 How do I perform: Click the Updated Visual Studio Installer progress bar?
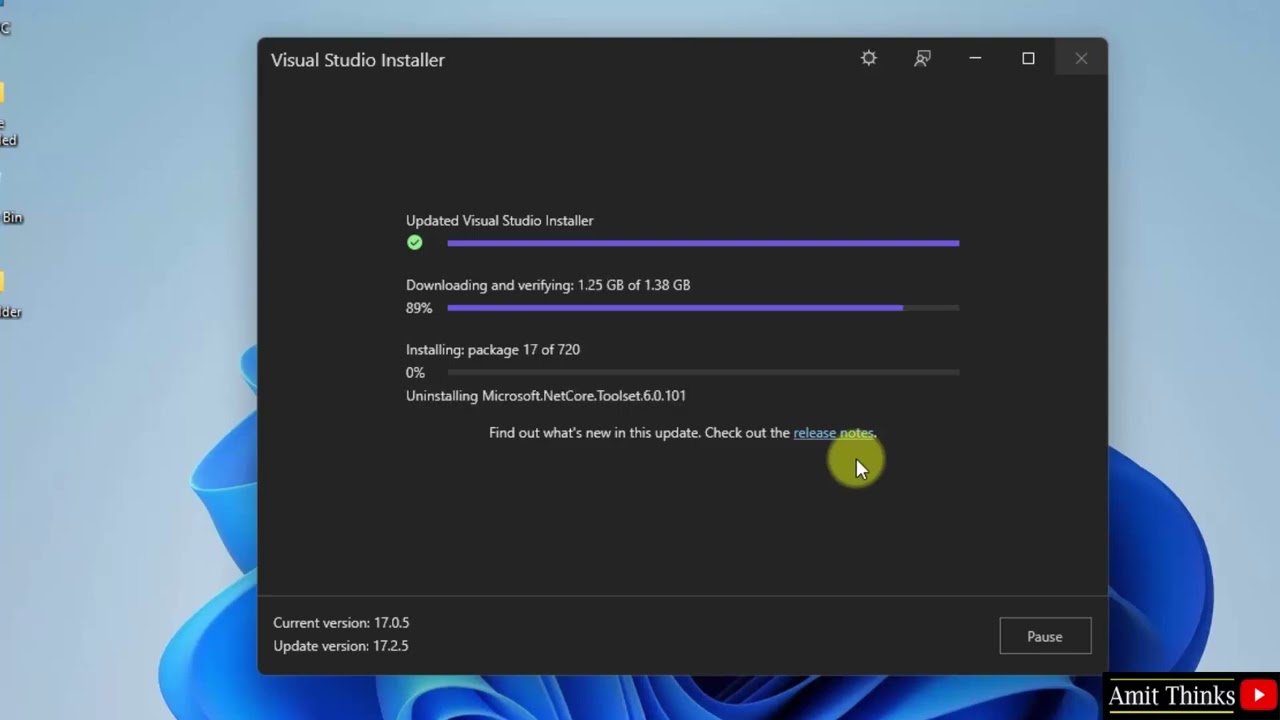point(703,243)
